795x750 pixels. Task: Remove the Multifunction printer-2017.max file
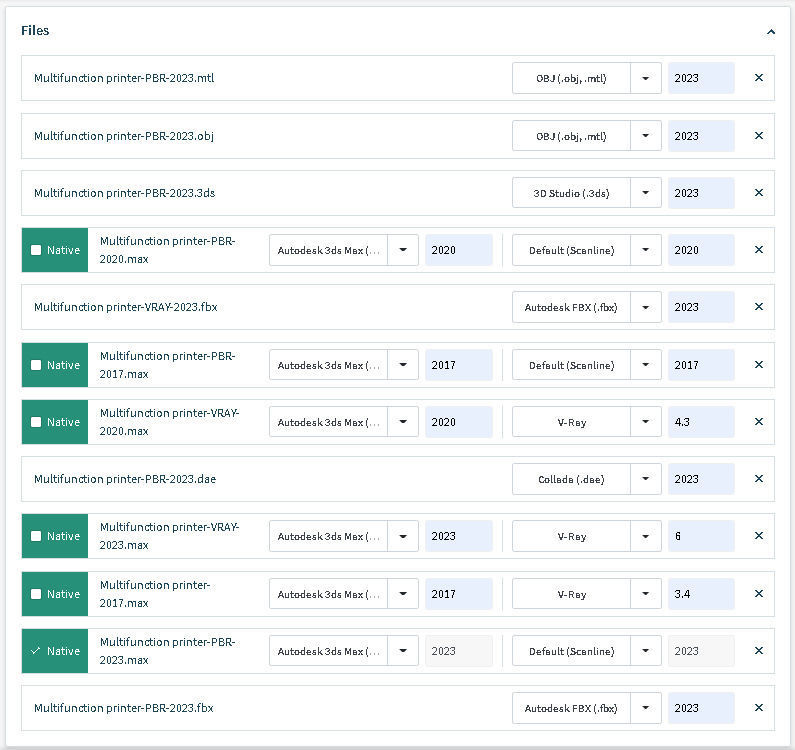759,594
